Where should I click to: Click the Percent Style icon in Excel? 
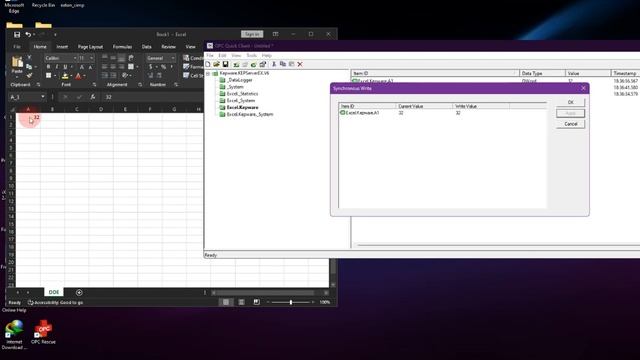[163, 67]
